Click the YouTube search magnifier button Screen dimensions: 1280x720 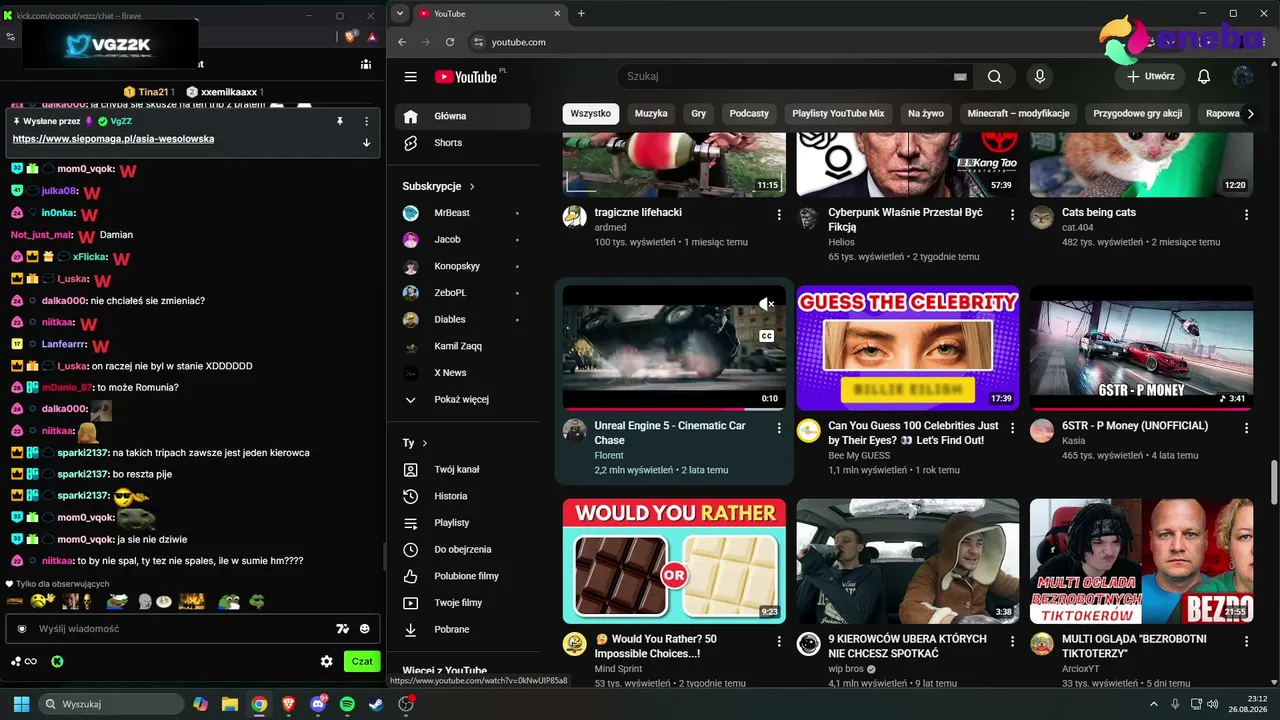click(994, 77)
